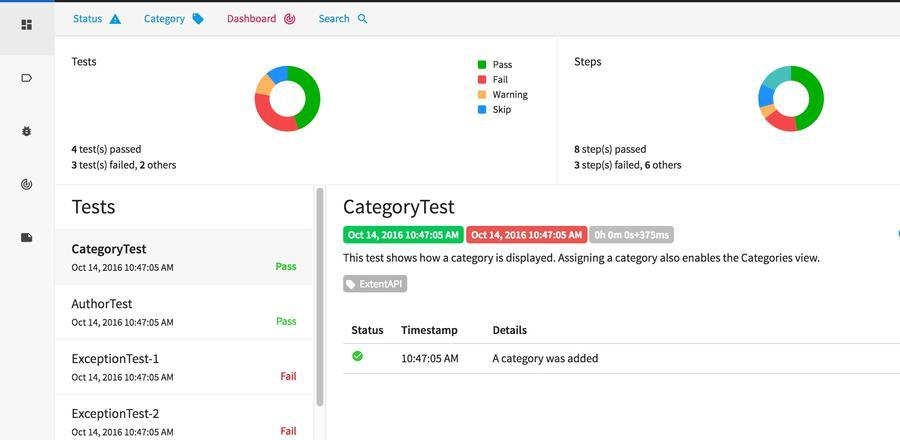This screenshot has height=440, width=900.
Task: Open the tag view in sidebar
Action: coord(26,78)
